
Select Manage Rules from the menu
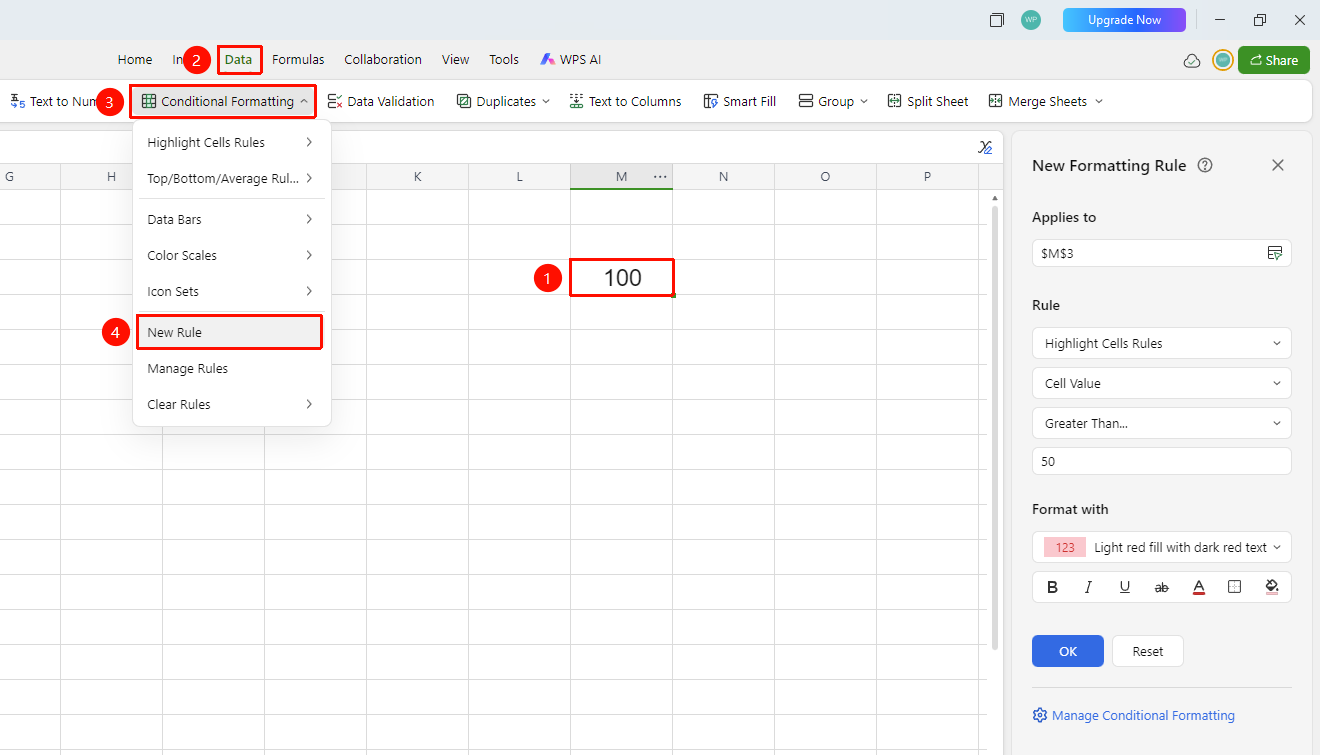(x=231, y=368)
